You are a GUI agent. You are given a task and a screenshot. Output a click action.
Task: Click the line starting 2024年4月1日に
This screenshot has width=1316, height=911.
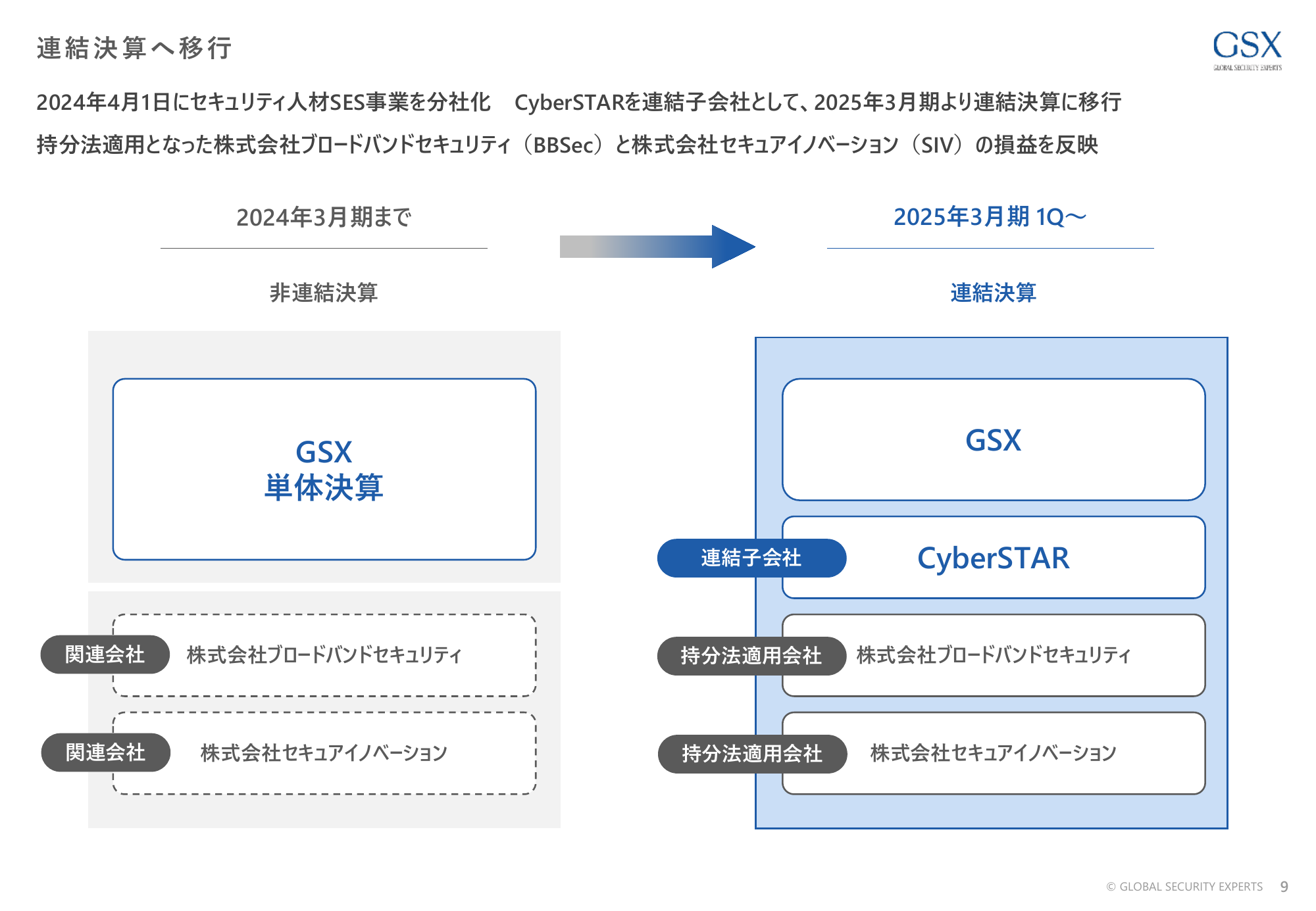coord(579,102)
